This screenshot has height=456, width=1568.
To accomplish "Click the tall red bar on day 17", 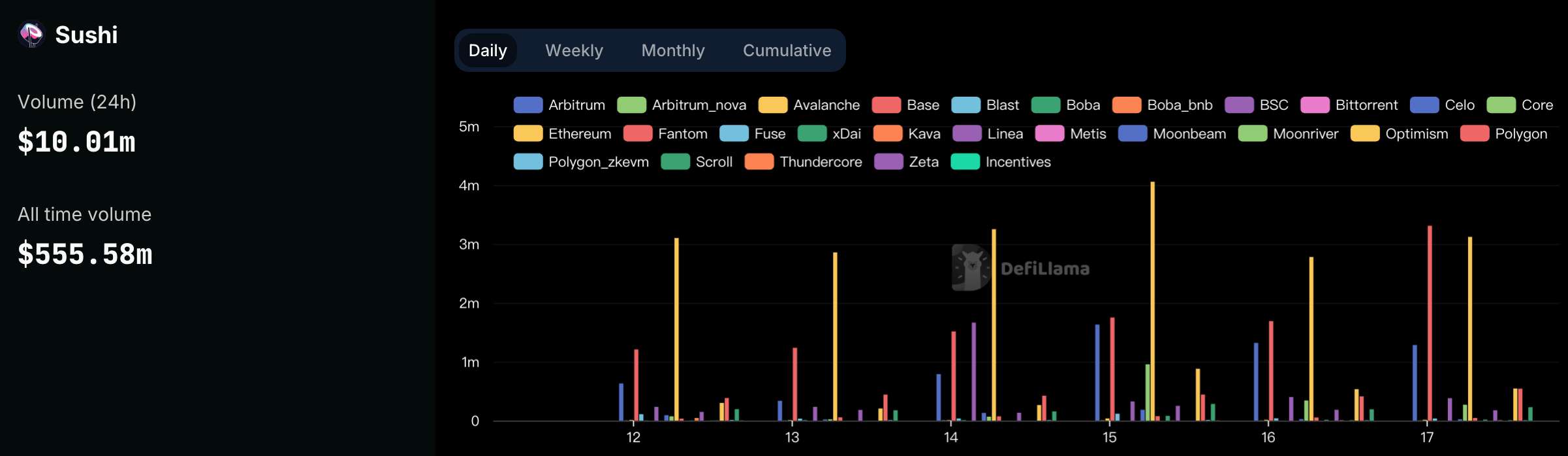I will pos(1430,323).
